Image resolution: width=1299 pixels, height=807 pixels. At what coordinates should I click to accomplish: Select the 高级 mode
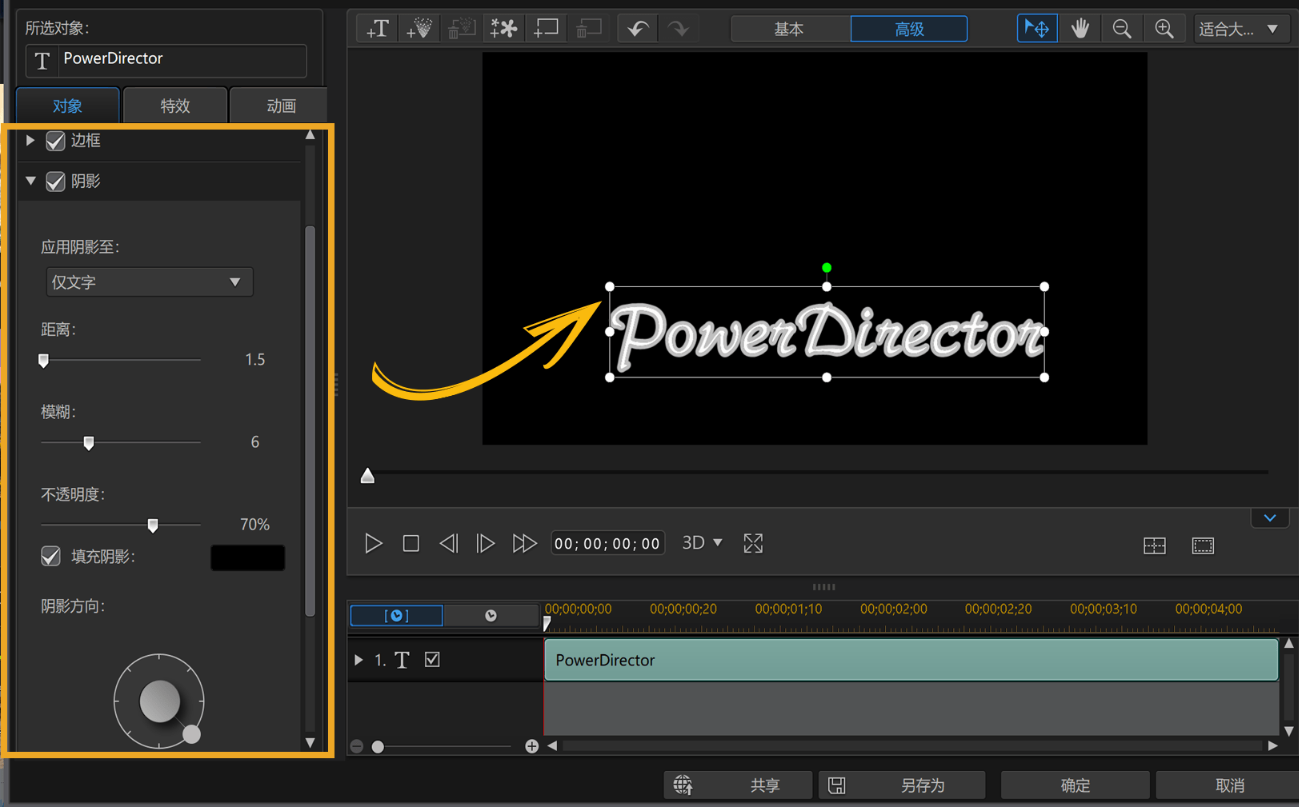coord(909,29)
